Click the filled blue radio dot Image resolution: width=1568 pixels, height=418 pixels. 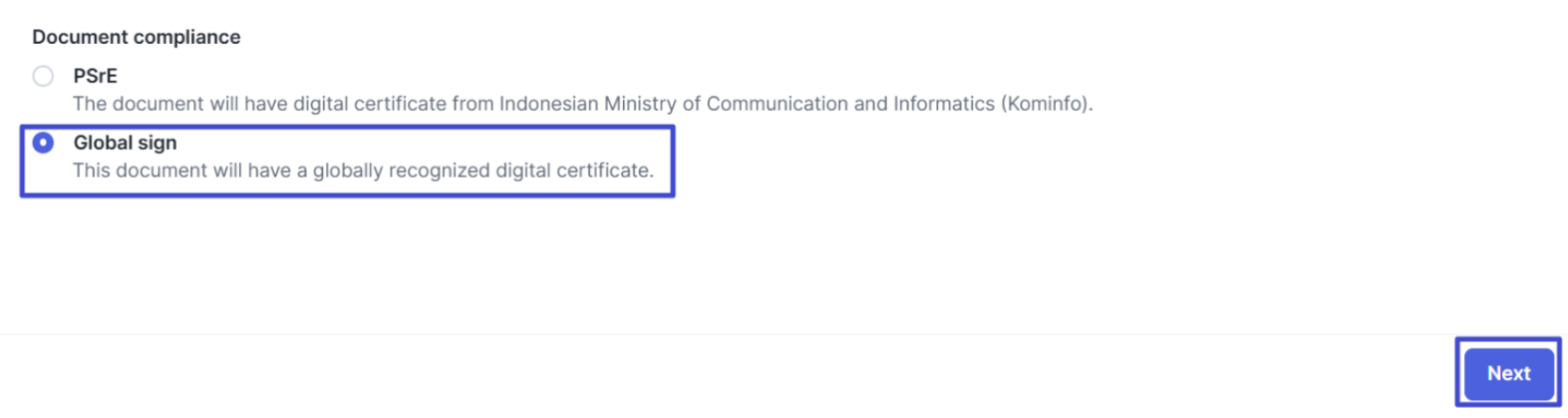[43, 143]
